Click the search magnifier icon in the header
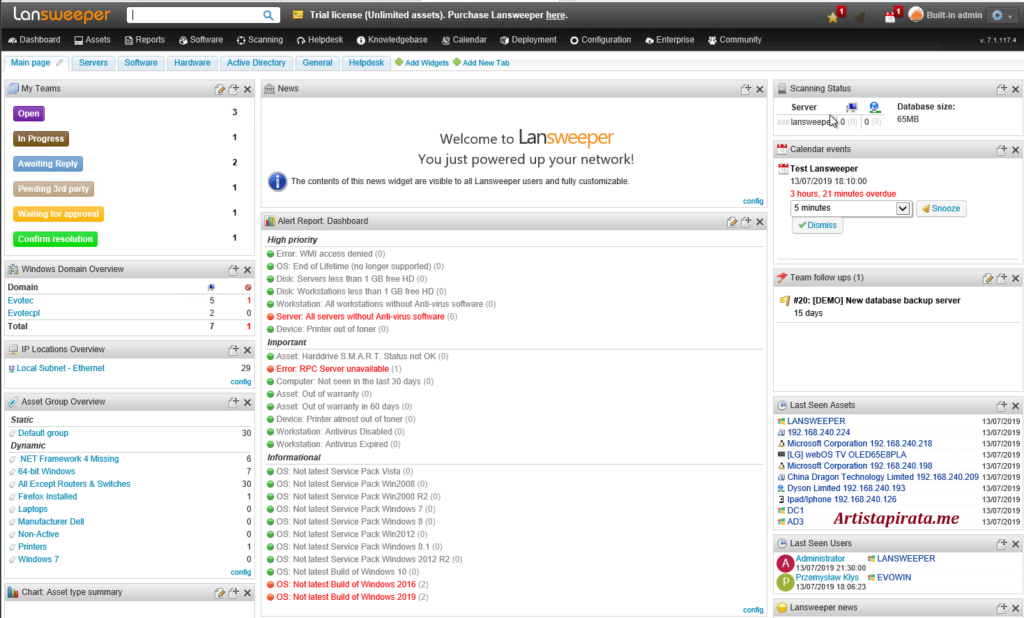The height and width of the screenshot is (618, 1024). coord(267,15)
